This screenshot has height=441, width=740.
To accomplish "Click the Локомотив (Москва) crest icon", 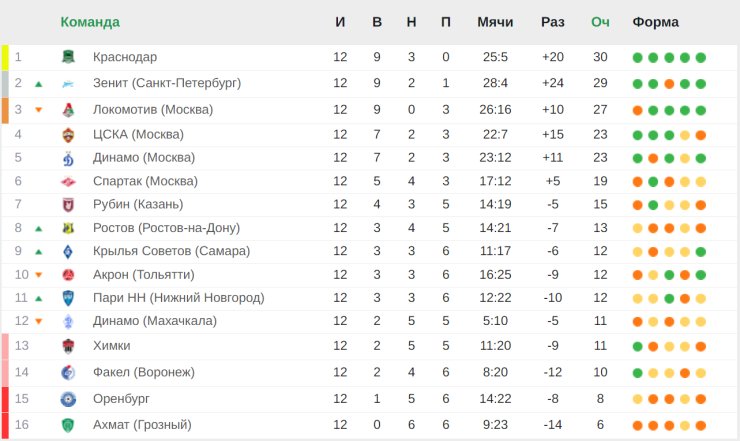I will click(x=68, y=110).
